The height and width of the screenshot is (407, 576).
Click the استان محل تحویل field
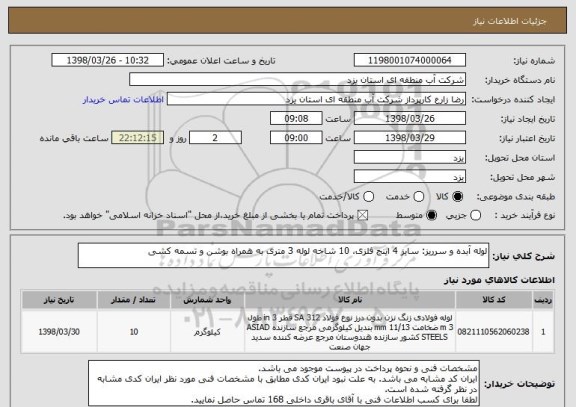[x=410, y=158]
